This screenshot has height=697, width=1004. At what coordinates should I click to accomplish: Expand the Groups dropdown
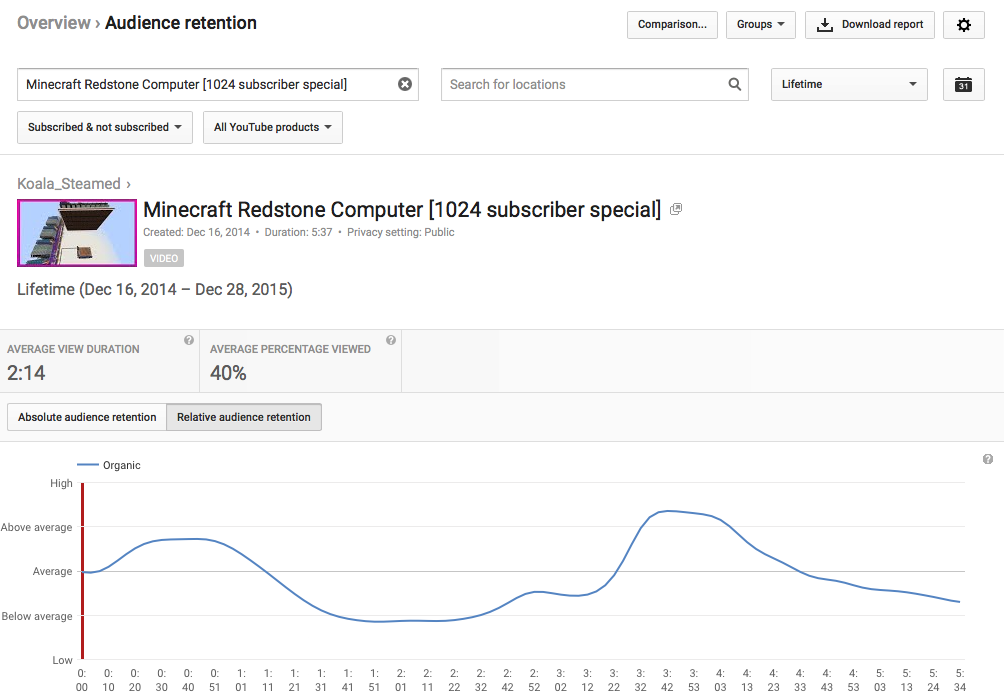[761, 25]
